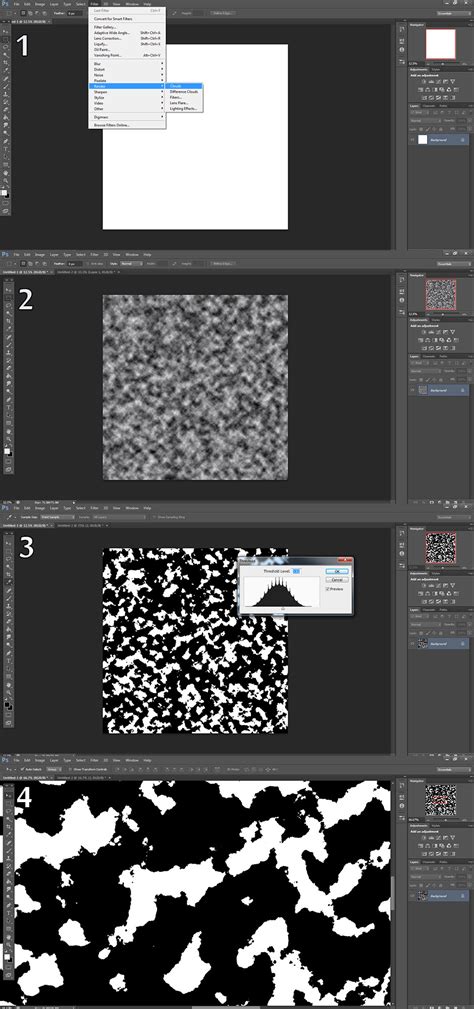Select Quick Selection tool in third screenshot's toolbar

pos(8,568)
